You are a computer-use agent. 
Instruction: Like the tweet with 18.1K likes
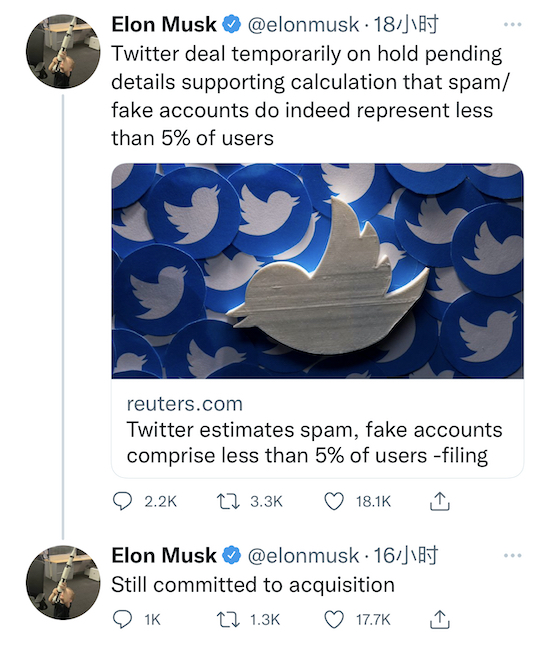coord(334,501)
